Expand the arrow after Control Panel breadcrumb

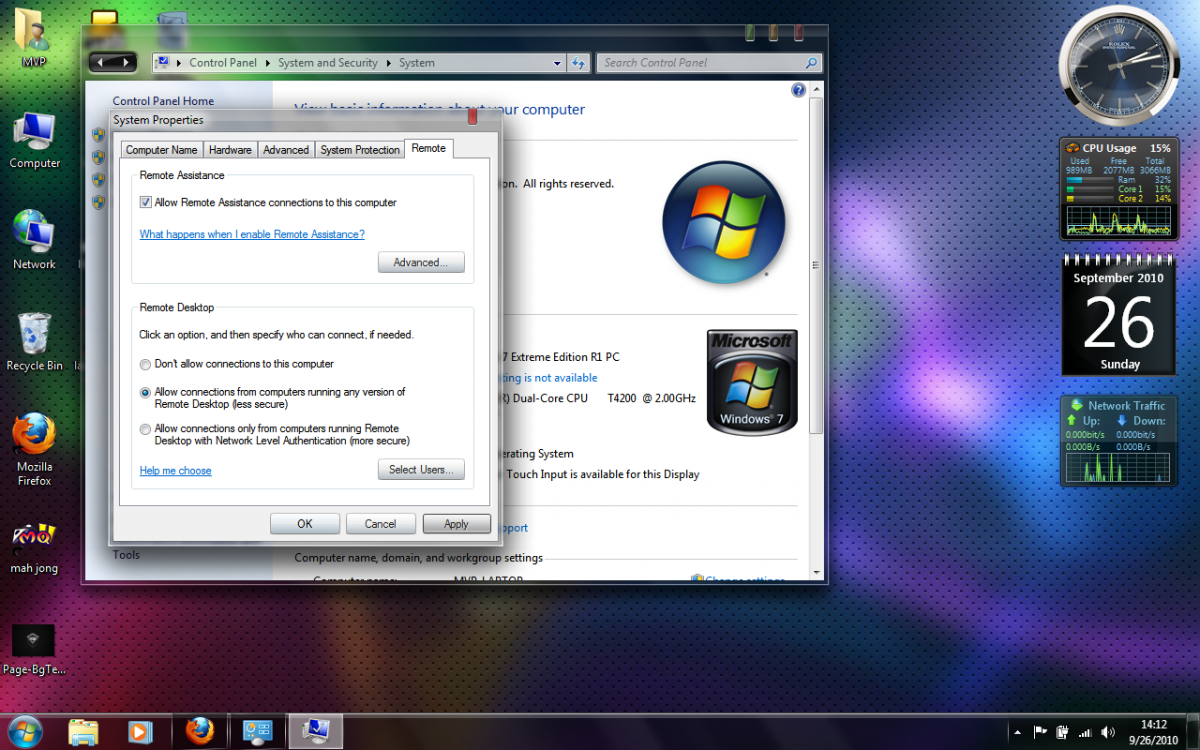267,63
